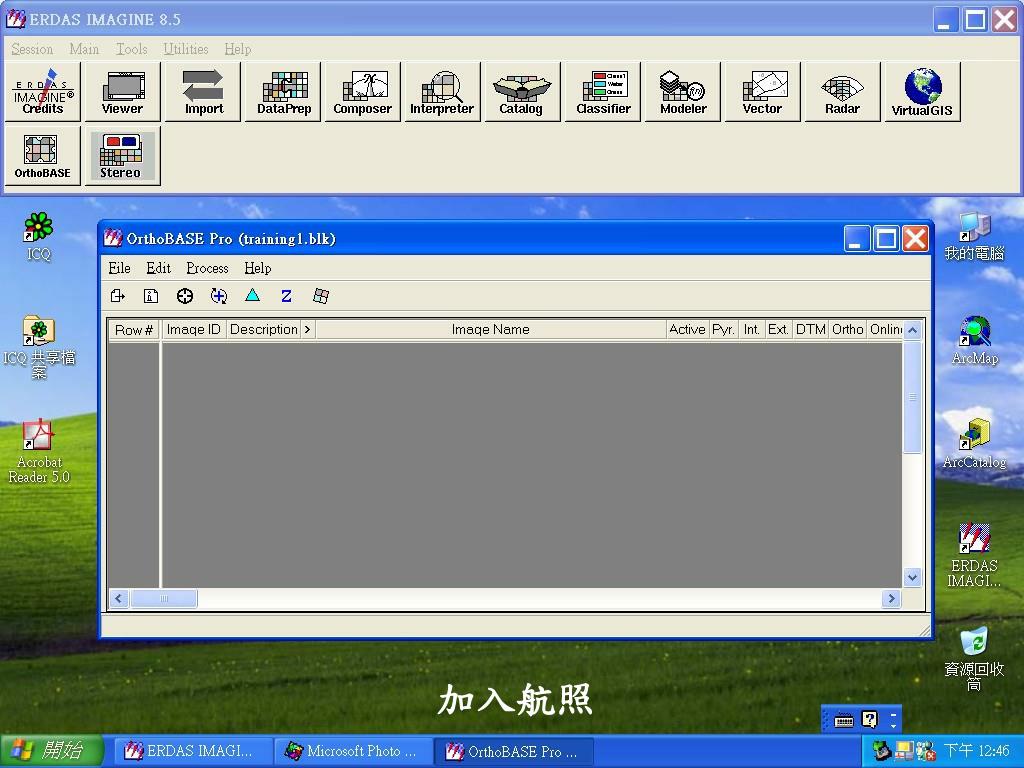This screenshot has width=1024, height=768.
Task: Launch Stereo Analyst module
Action: (123, 156)
